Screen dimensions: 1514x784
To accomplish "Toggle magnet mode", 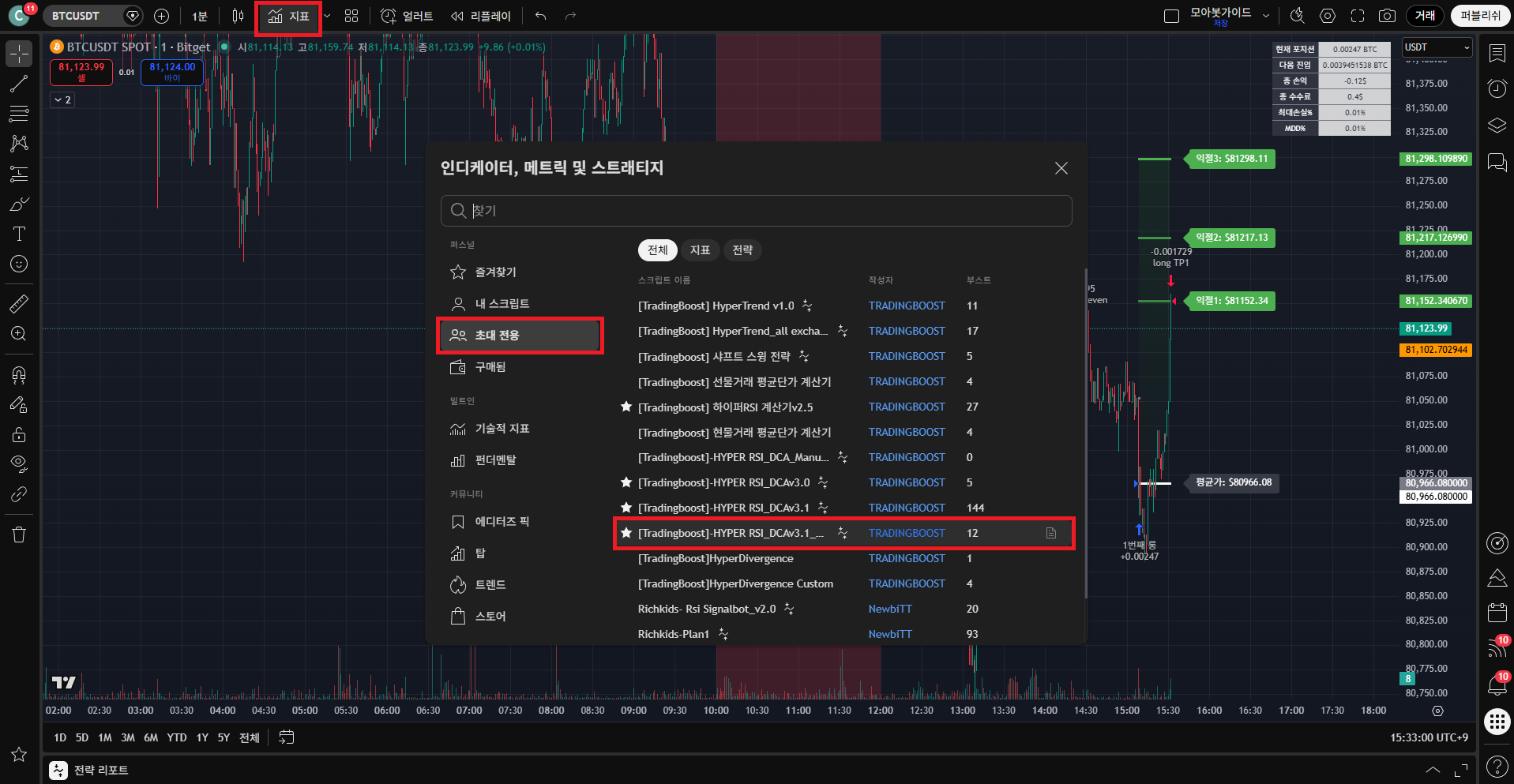I will [19, 374].
